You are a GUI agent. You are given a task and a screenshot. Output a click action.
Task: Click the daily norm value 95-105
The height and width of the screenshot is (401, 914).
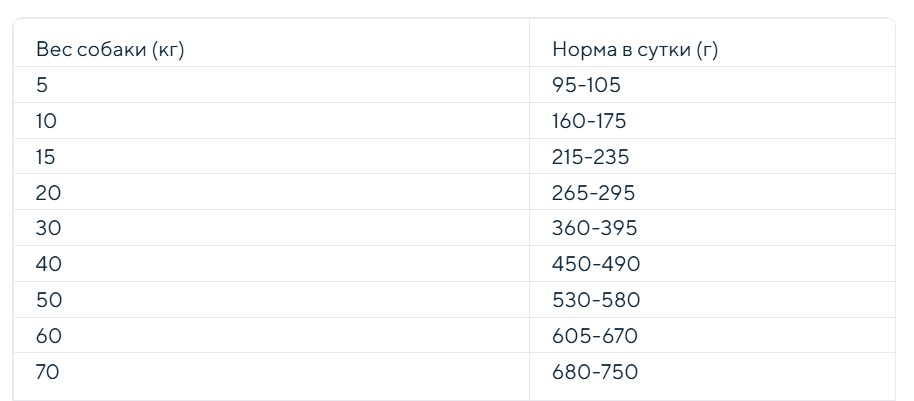coord(586,85)
